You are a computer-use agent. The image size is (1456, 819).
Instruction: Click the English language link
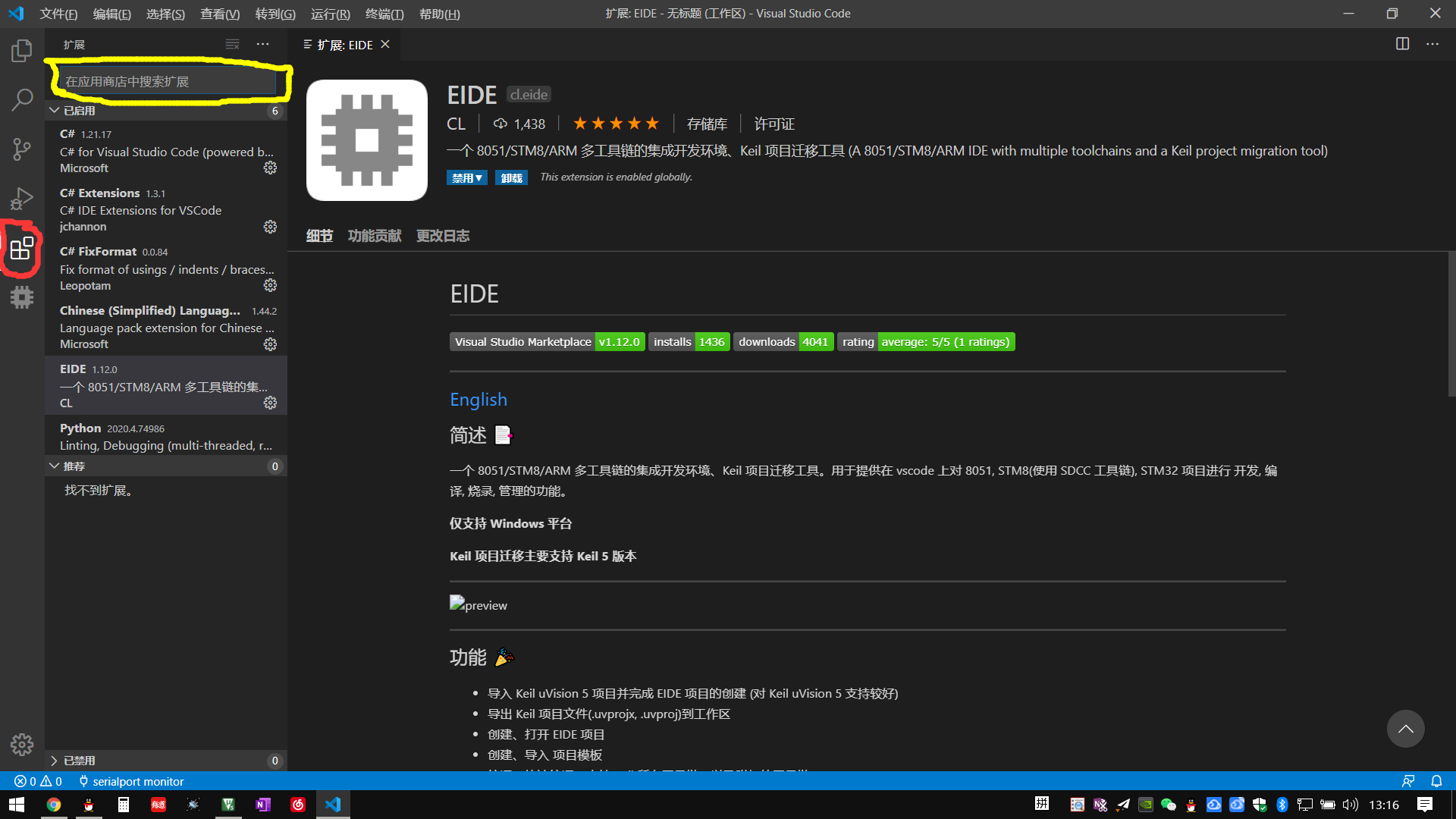click(x=478, y=399)
